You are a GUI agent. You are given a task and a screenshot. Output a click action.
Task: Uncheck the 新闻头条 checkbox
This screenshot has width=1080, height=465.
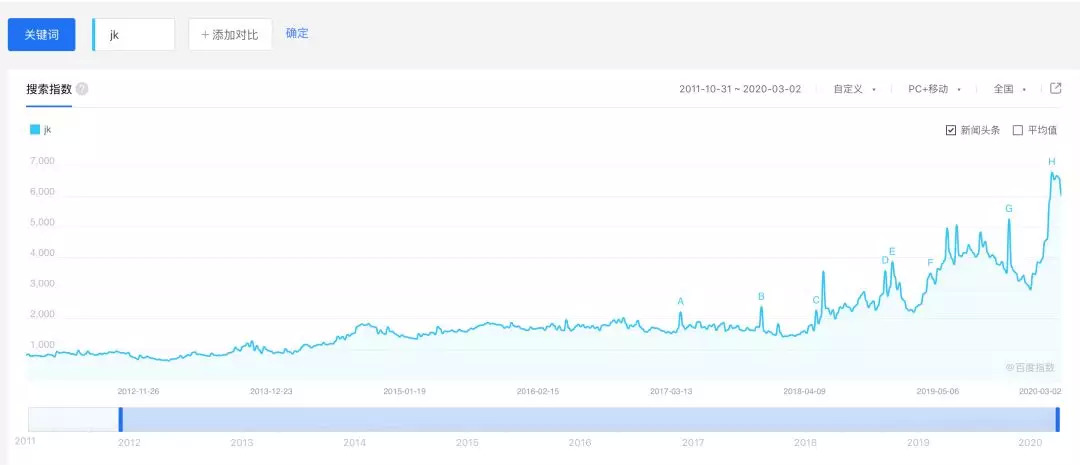[951, 130]
